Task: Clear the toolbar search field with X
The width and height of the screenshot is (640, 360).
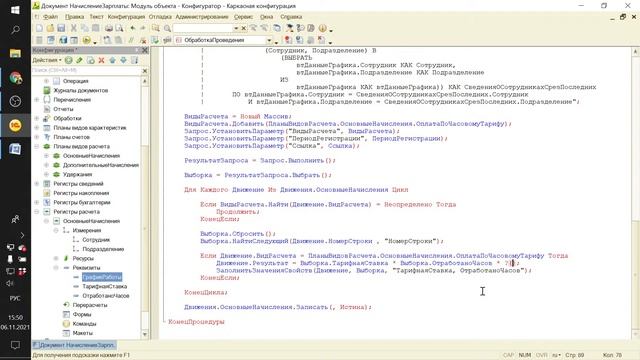Action: (244, 28)
